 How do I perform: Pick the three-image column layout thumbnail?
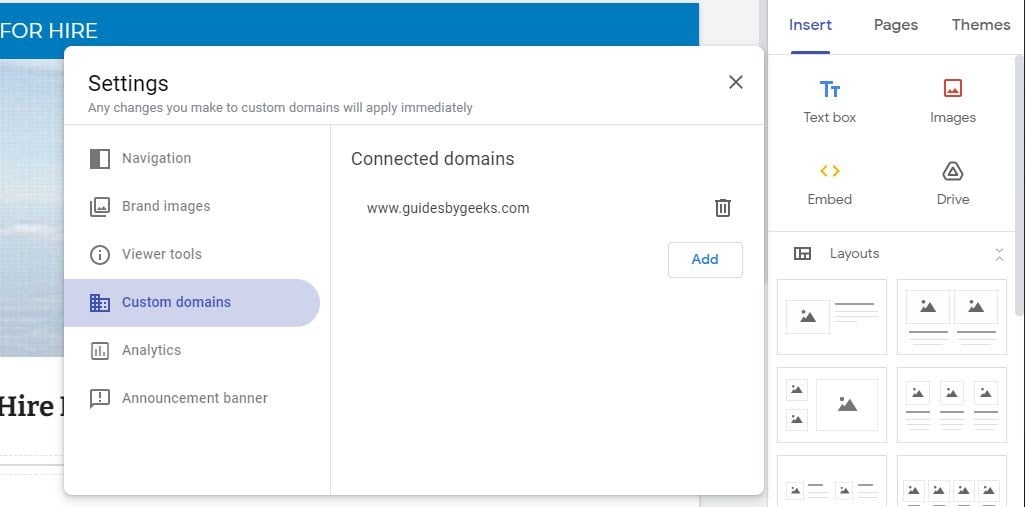(x=952, y=405)
